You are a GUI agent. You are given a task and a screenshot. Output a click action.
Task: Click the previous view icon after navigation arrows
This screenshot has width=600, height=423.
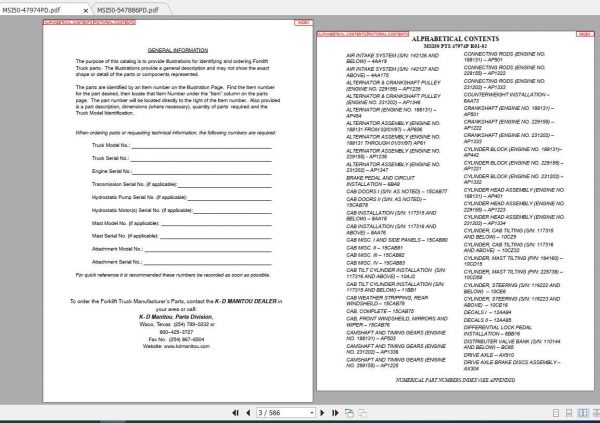click(349, 413)
